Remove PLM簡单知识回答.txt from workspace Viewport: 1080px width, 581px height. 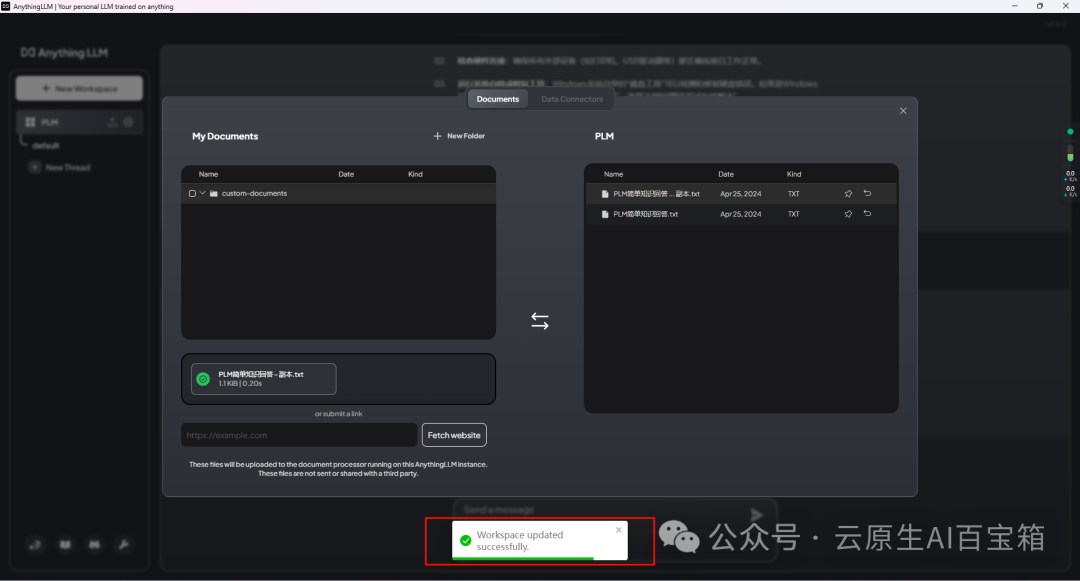(867, 213)
